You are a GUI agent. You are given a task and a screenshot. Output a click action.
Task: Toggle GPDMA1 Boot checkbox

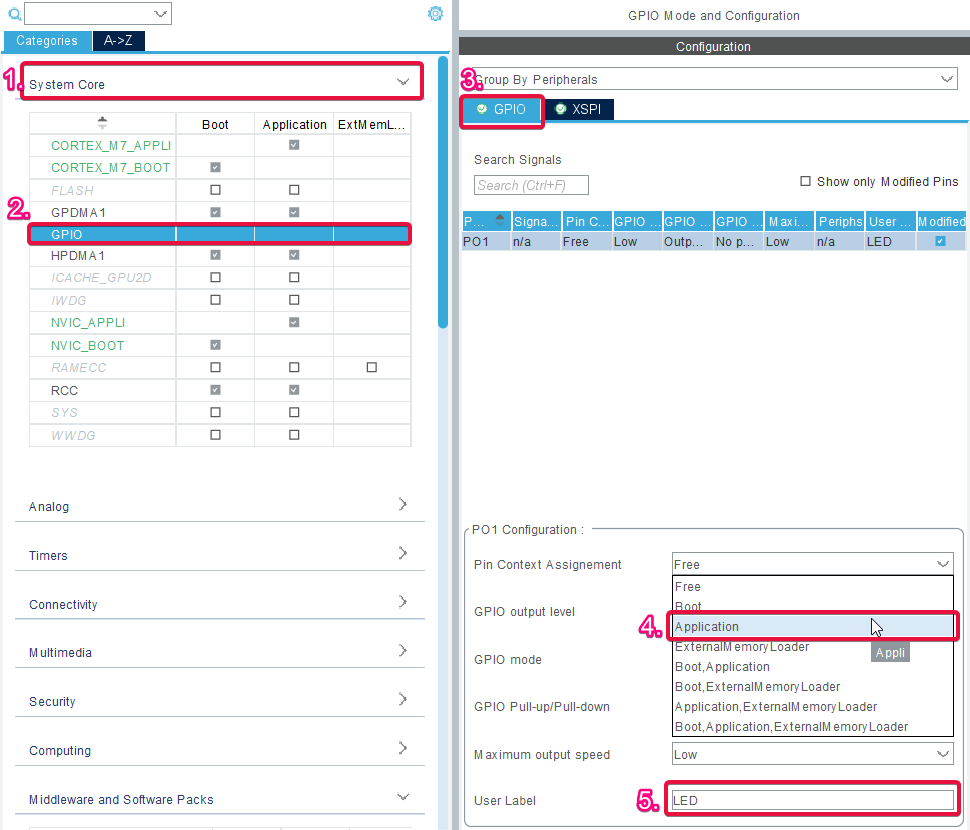pos(215,212)
